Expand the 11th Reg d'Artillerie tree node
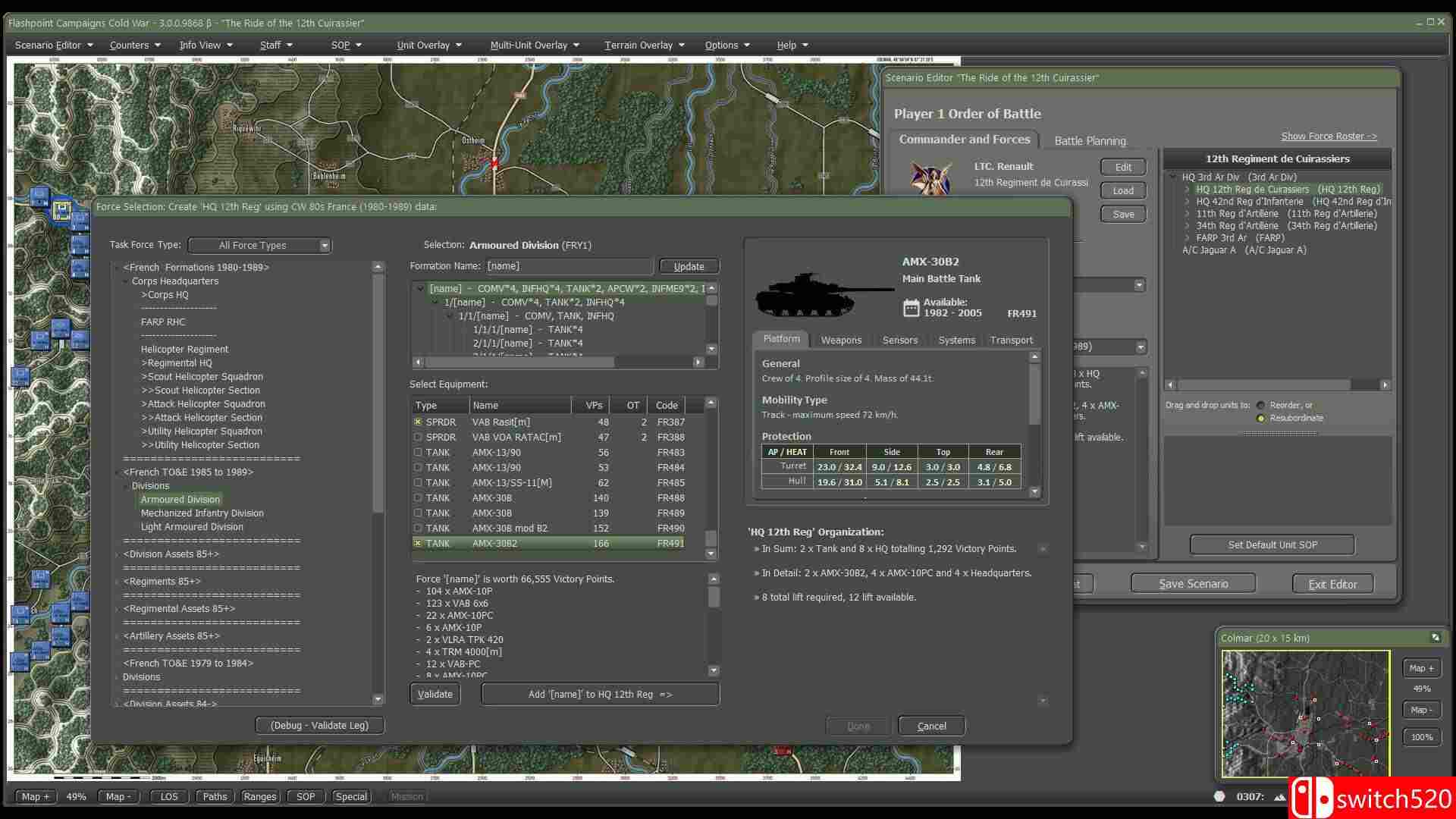The height and width of the screenshot is (819, 1456). (x=1185, y=214)
